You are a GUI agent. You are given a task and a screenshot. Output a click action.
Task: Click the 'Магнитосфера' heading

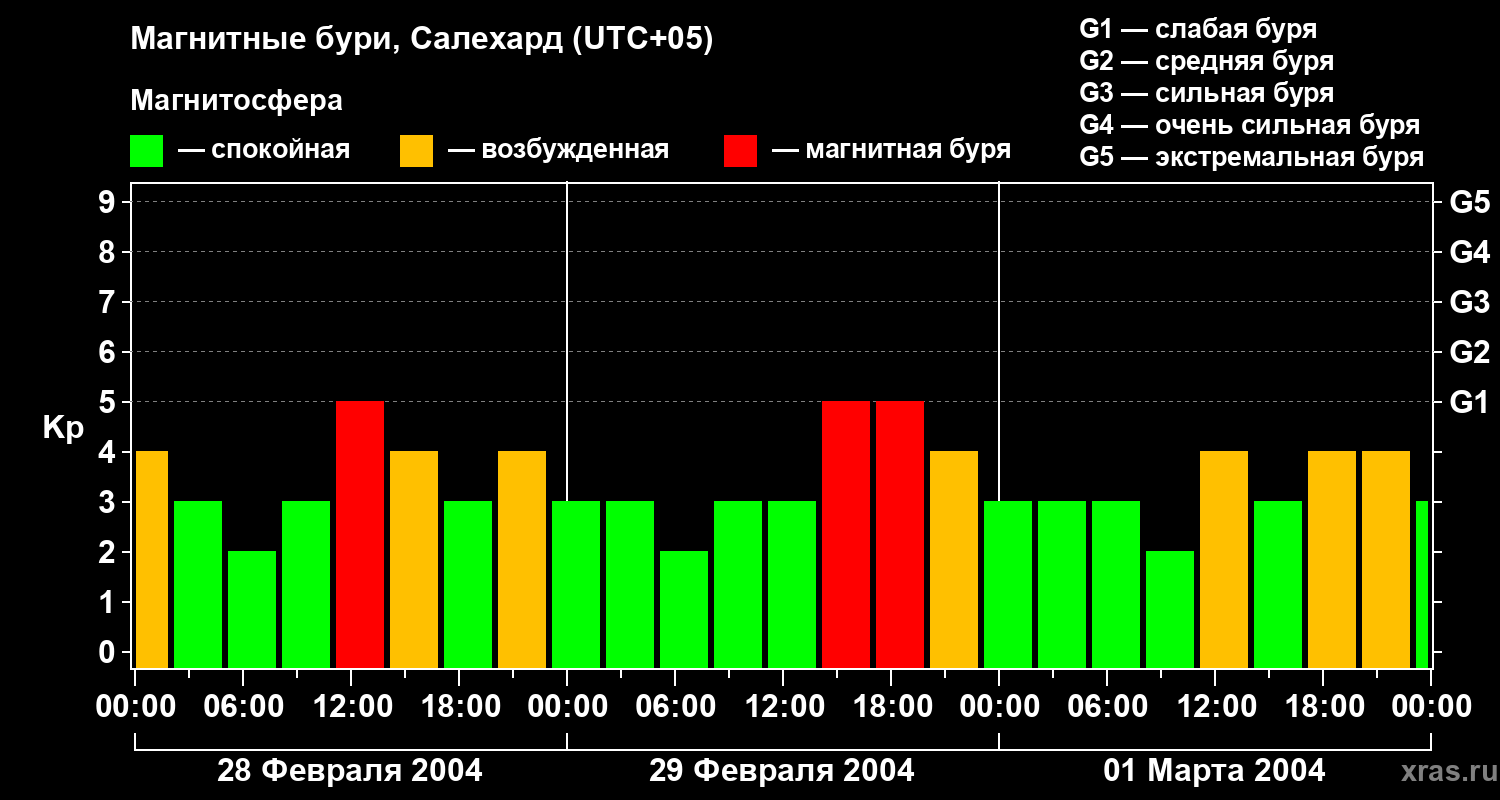click(x=236, y=101)
